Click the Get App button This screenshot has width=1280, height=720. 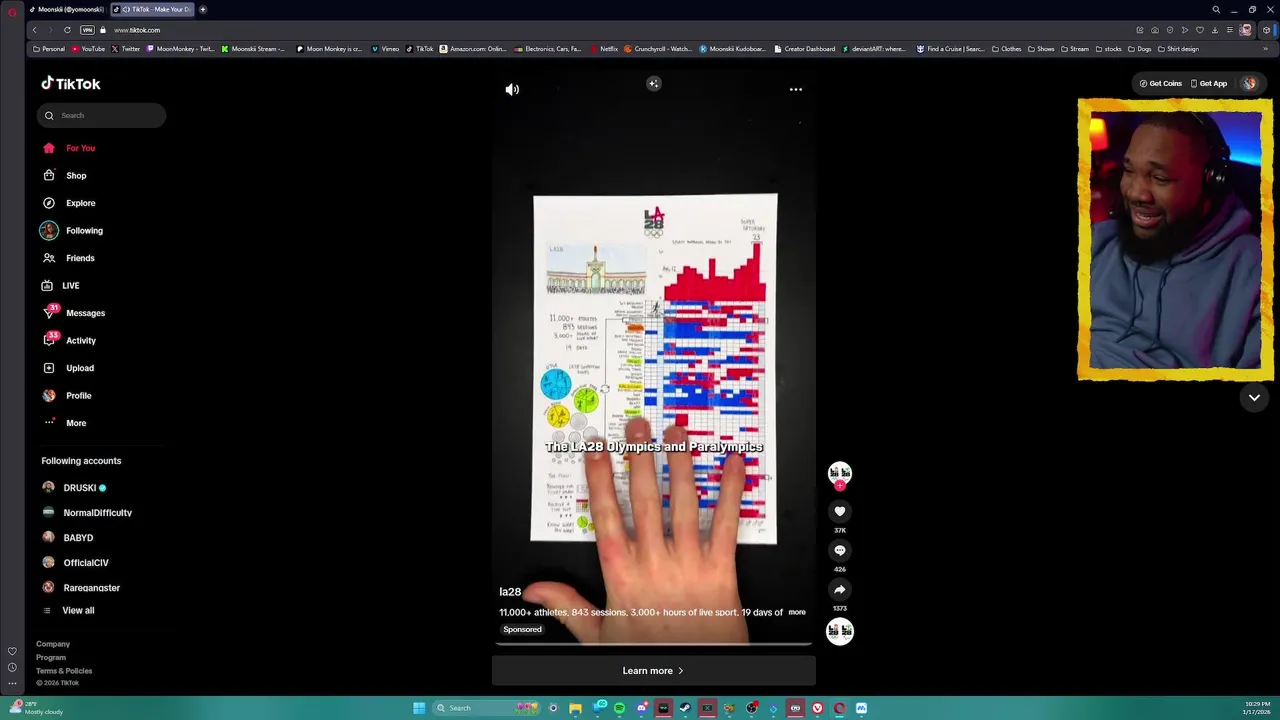pos(1209,84)
